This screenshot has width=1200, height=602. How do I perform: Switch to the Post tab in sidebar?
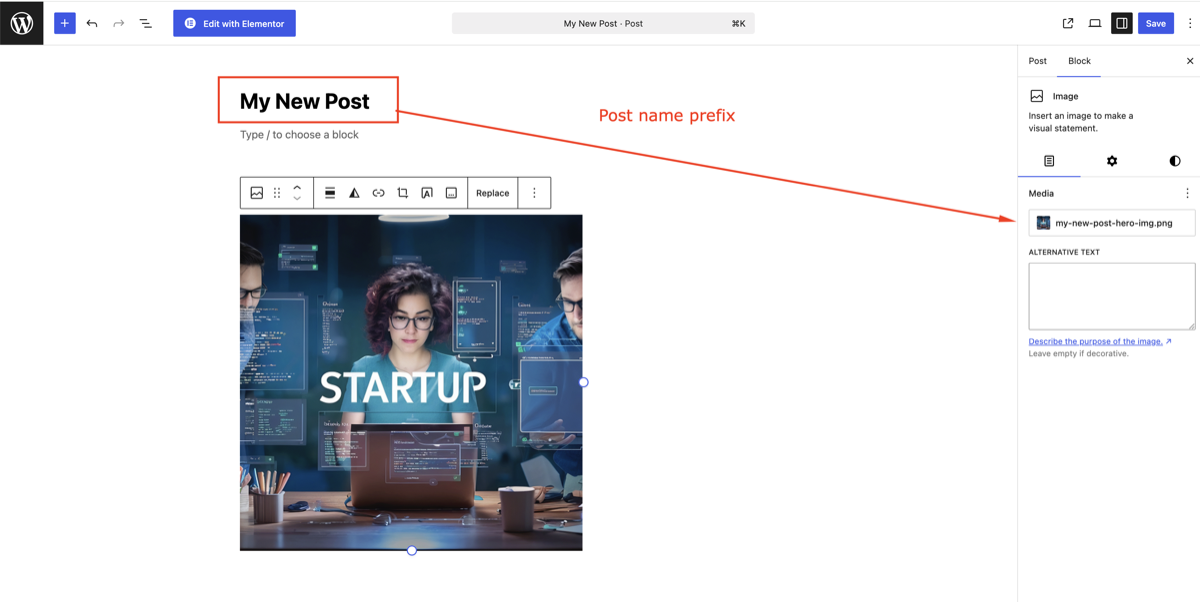coord(1038,61)
